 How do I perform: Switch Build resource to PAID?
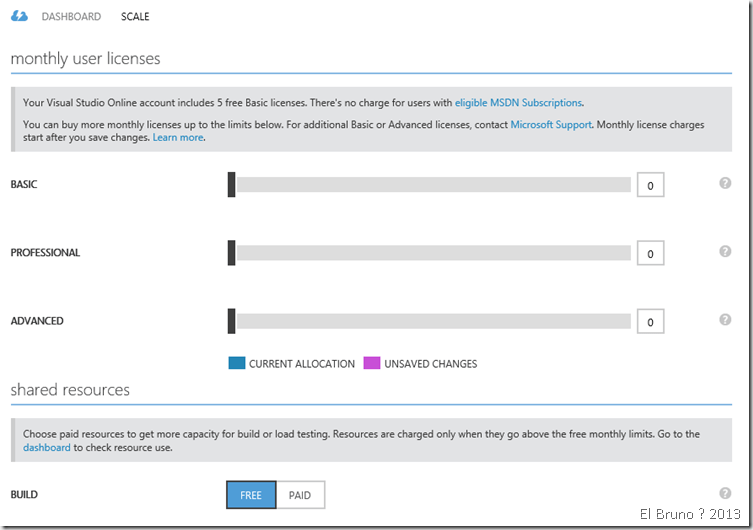[300, 495]
